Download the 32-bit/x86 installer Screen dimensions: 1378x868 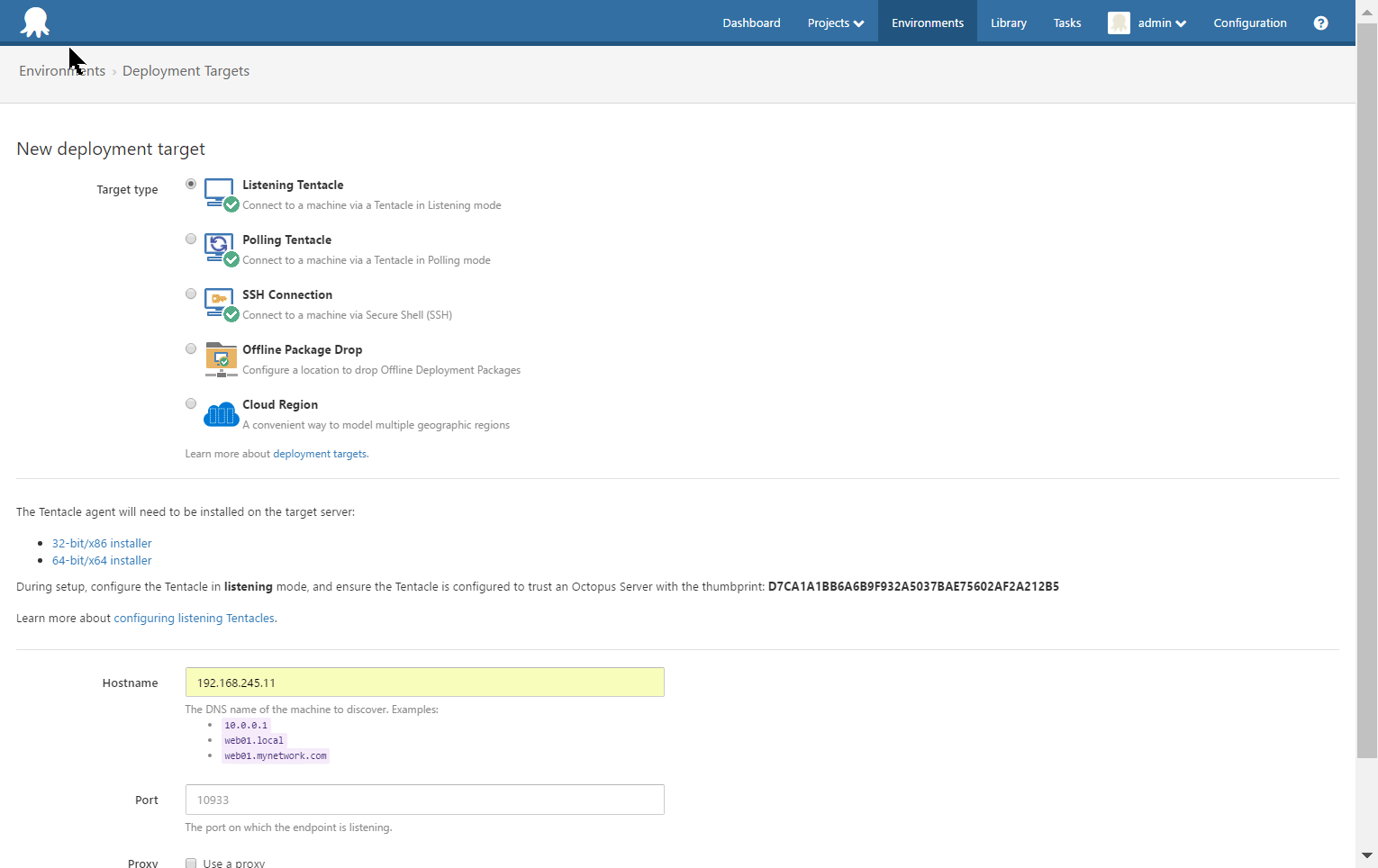coord(102,544)
